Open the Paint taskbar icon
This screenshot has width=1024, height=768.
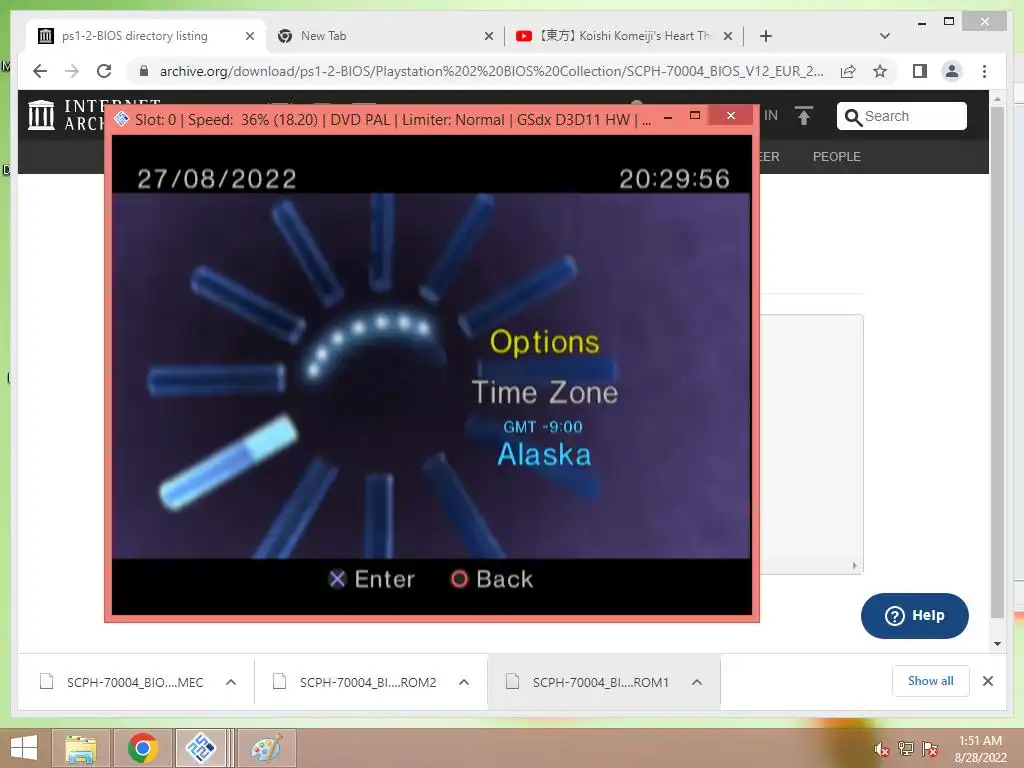coord(266,748)
